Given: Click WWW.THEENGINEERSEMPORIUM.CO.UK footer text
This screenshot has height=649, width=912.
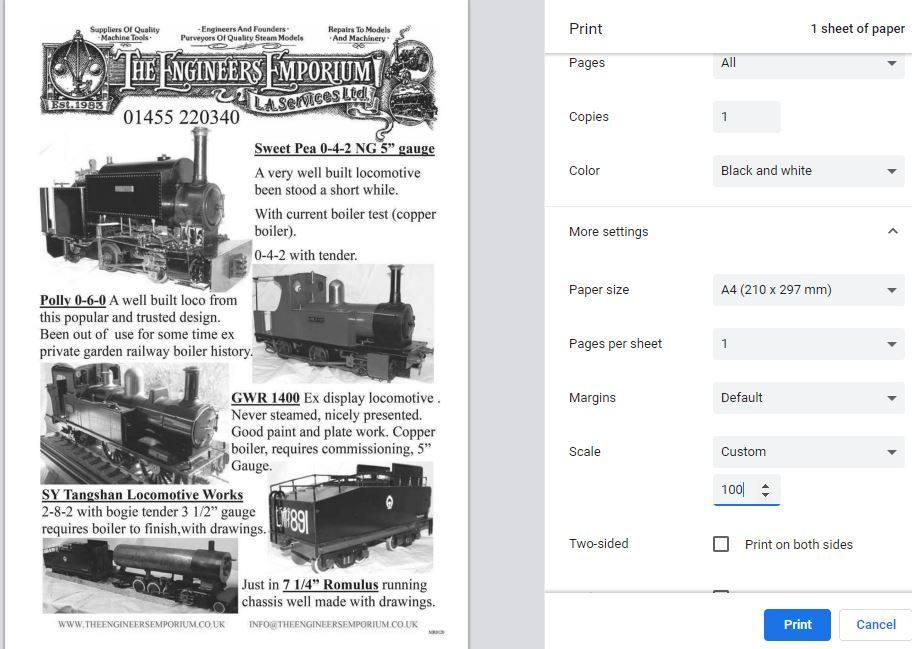Looking at the screenshot, I should [x=141, y=625].
